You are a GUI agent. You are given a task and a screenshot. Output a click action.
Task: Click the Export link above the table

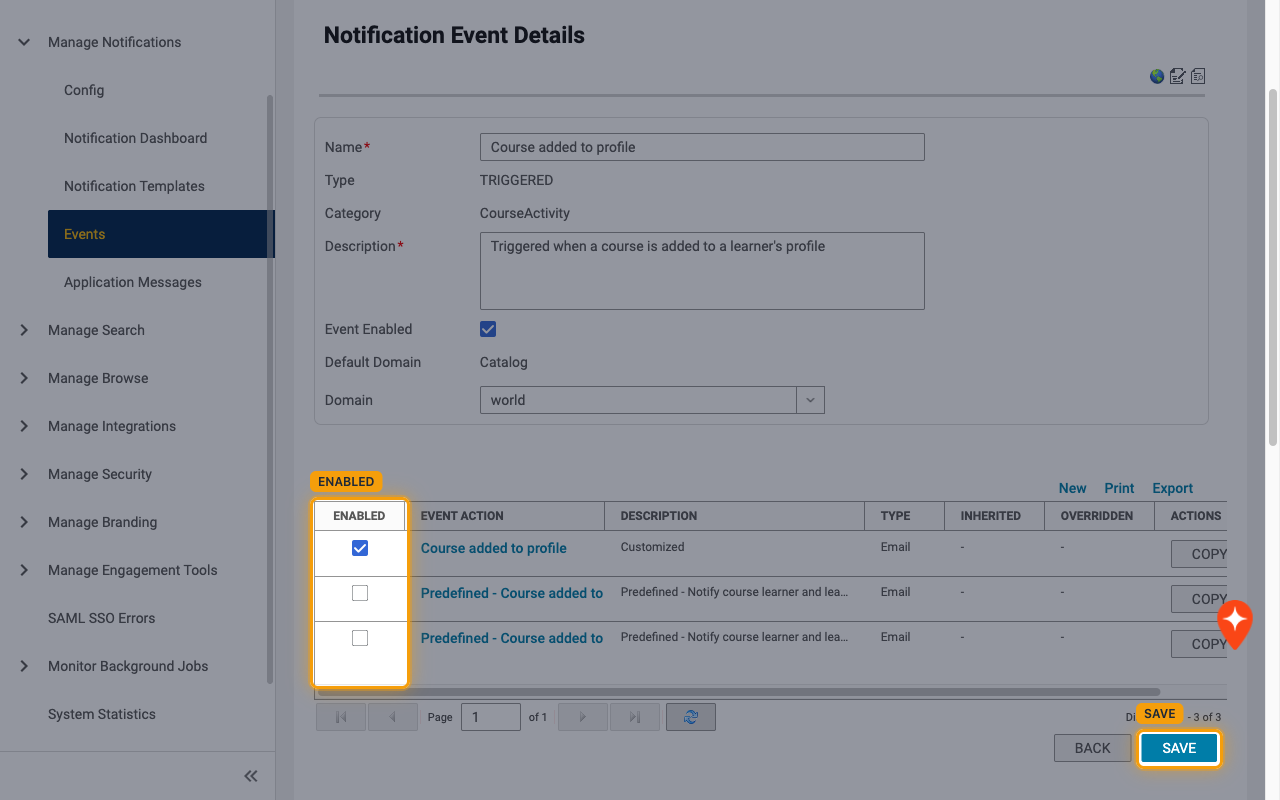[1173, 488]
